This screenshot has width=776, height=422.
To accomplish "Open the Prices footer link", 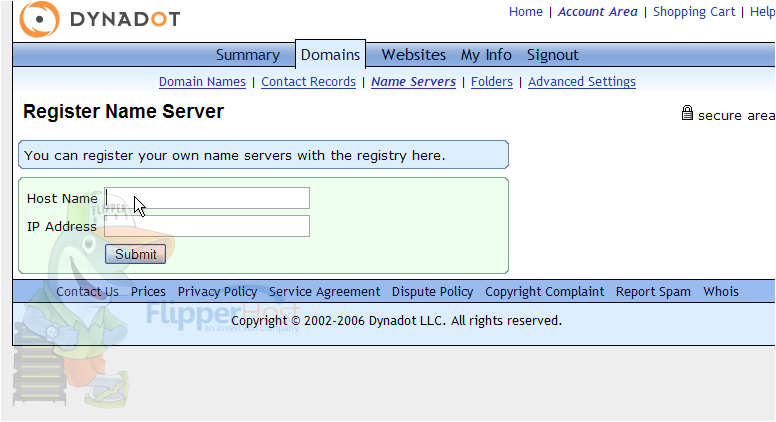I will coord(148,292).
